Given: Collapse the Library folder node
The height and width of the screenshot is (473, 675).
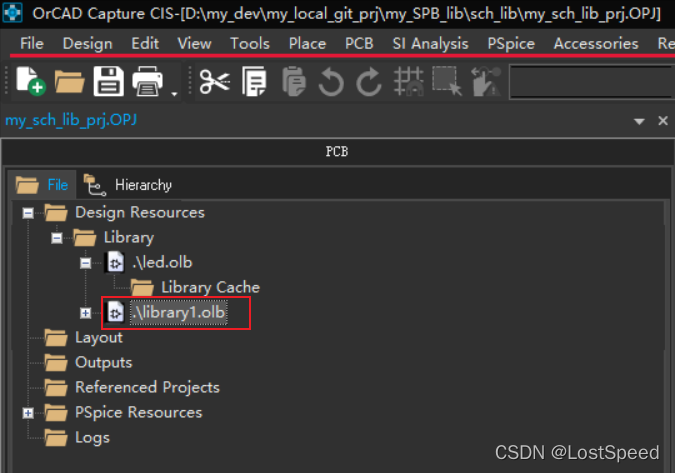Looking at the screenshot, I should tap(57, 237).
